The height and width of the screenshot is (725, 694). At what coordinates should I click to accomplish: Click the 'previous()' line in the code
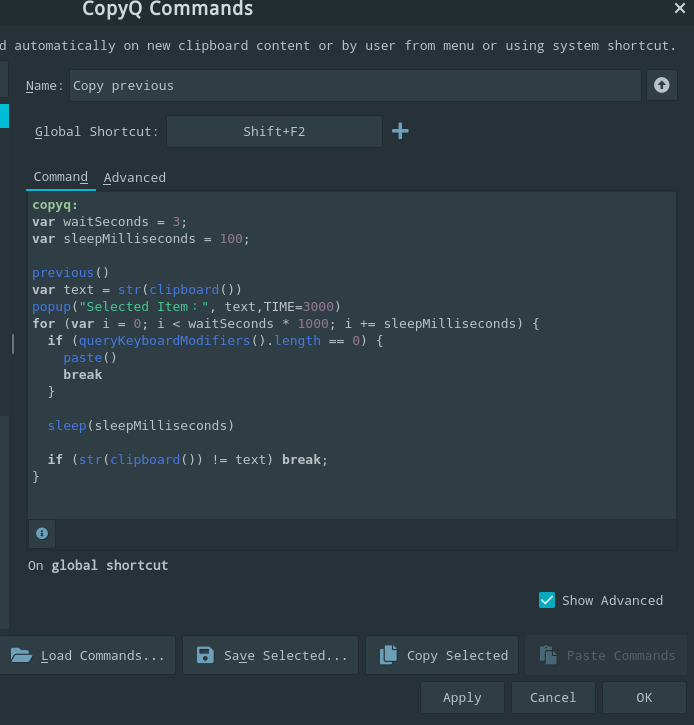(x=70, y=273)
